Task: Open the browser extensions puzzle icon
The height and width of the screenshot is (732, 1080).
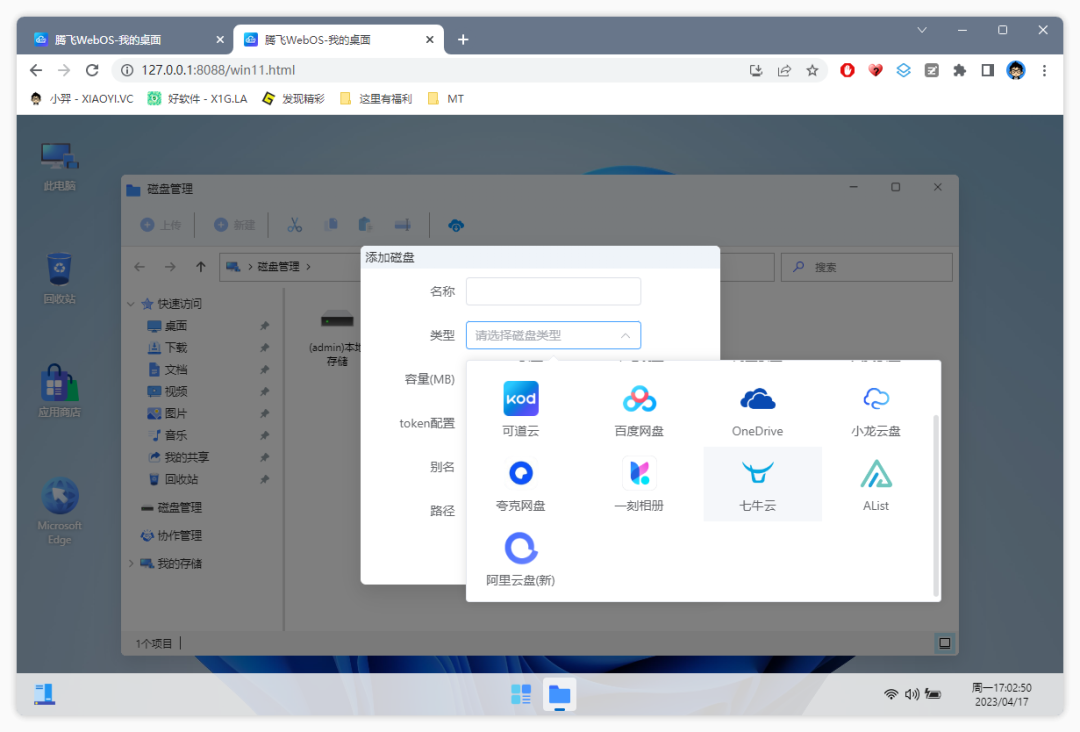Action: pyautogui.click(x=959, y=70)
